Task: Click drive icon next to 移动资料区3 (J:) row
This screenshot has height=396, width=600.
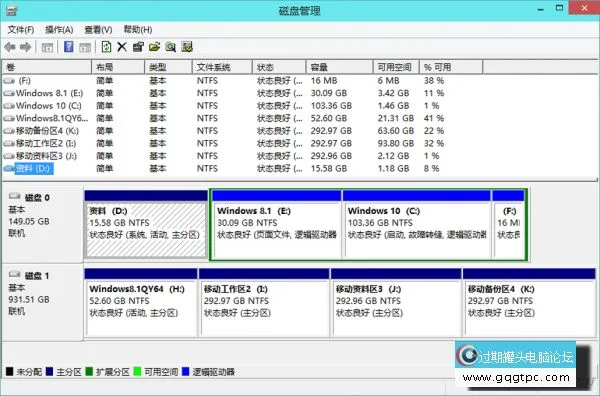Action: (9, 156)
